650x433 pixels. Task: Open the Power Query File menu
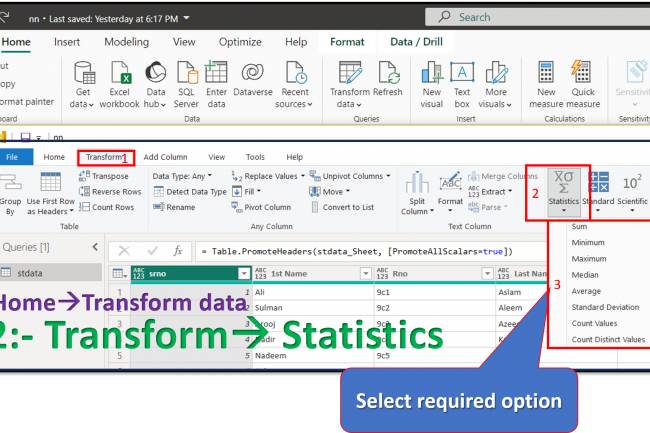pos(12,157)
